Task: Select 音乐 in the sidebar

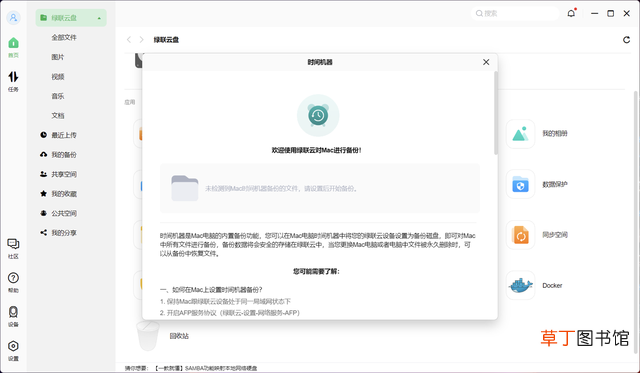Action: point(58,96)
